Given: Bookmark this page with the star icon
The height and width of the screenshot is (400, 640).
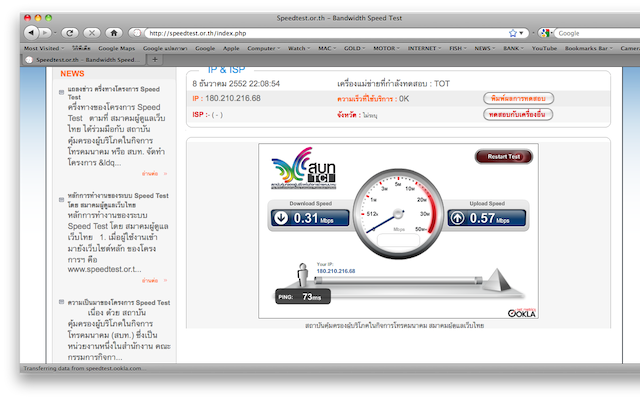Looking at the screenshot, I should pyautogui.click(x=513, y=33).
